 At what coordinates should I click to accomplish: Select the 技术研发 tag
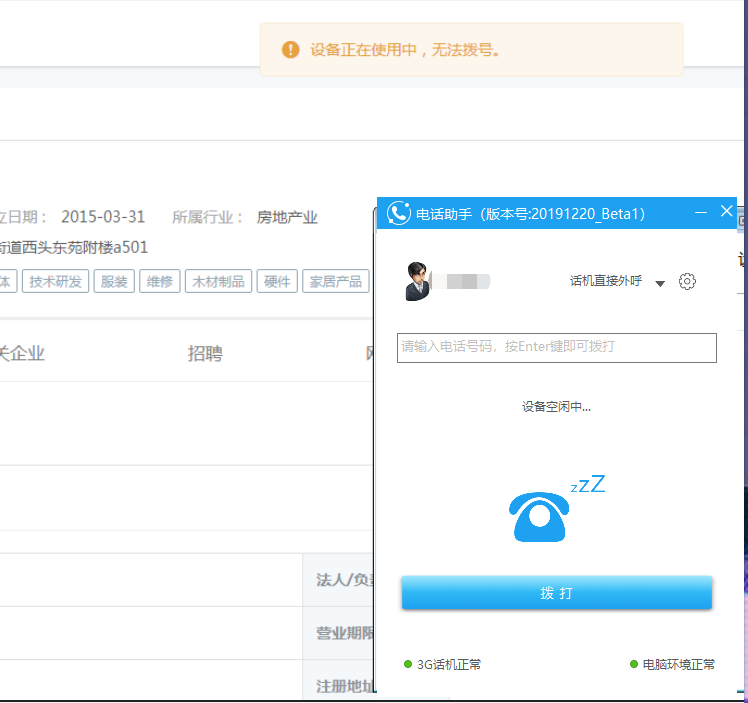[56, 281]
